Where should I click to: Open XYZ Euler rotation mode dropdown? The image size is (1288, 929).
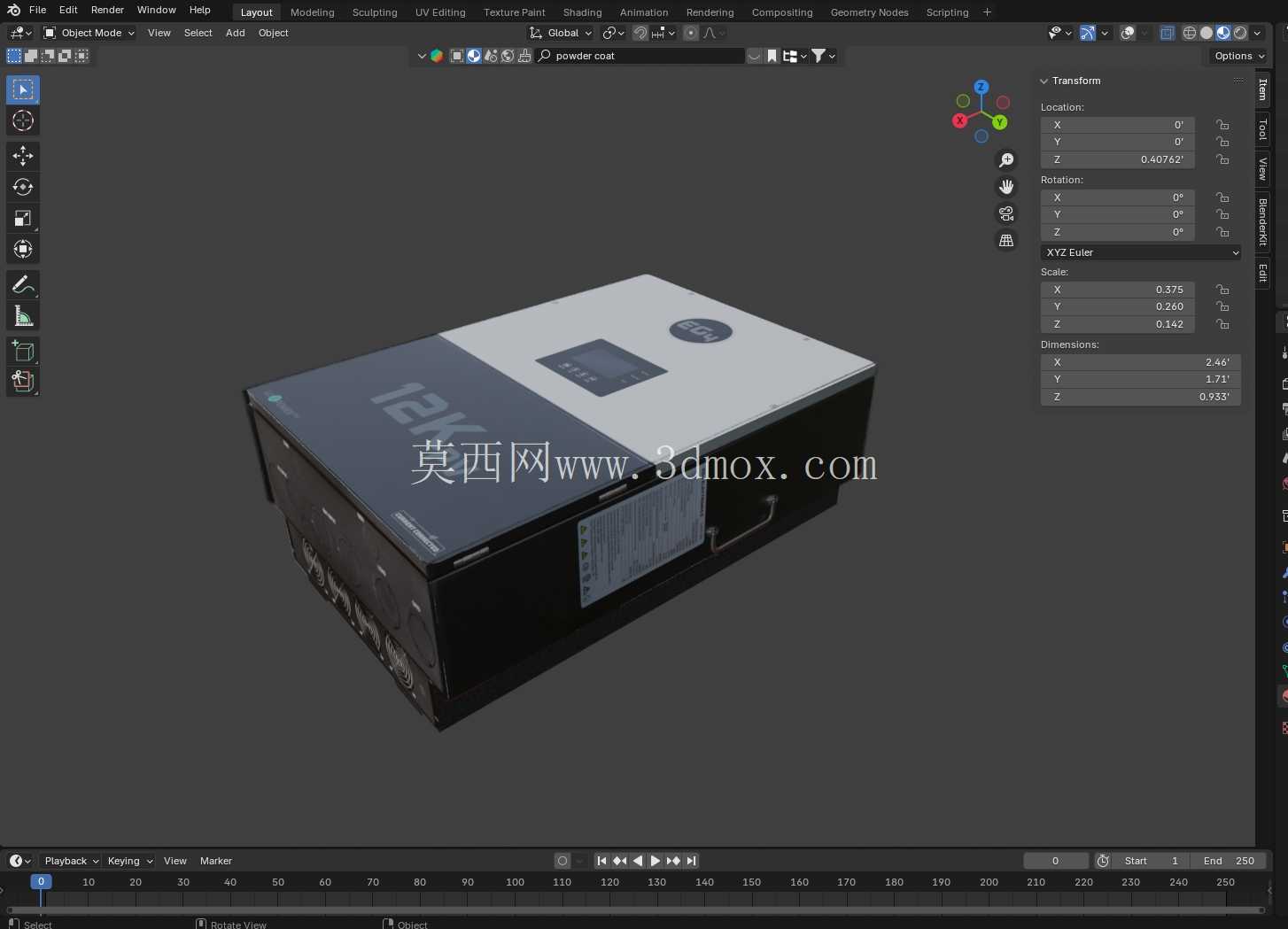point(1141,252)
